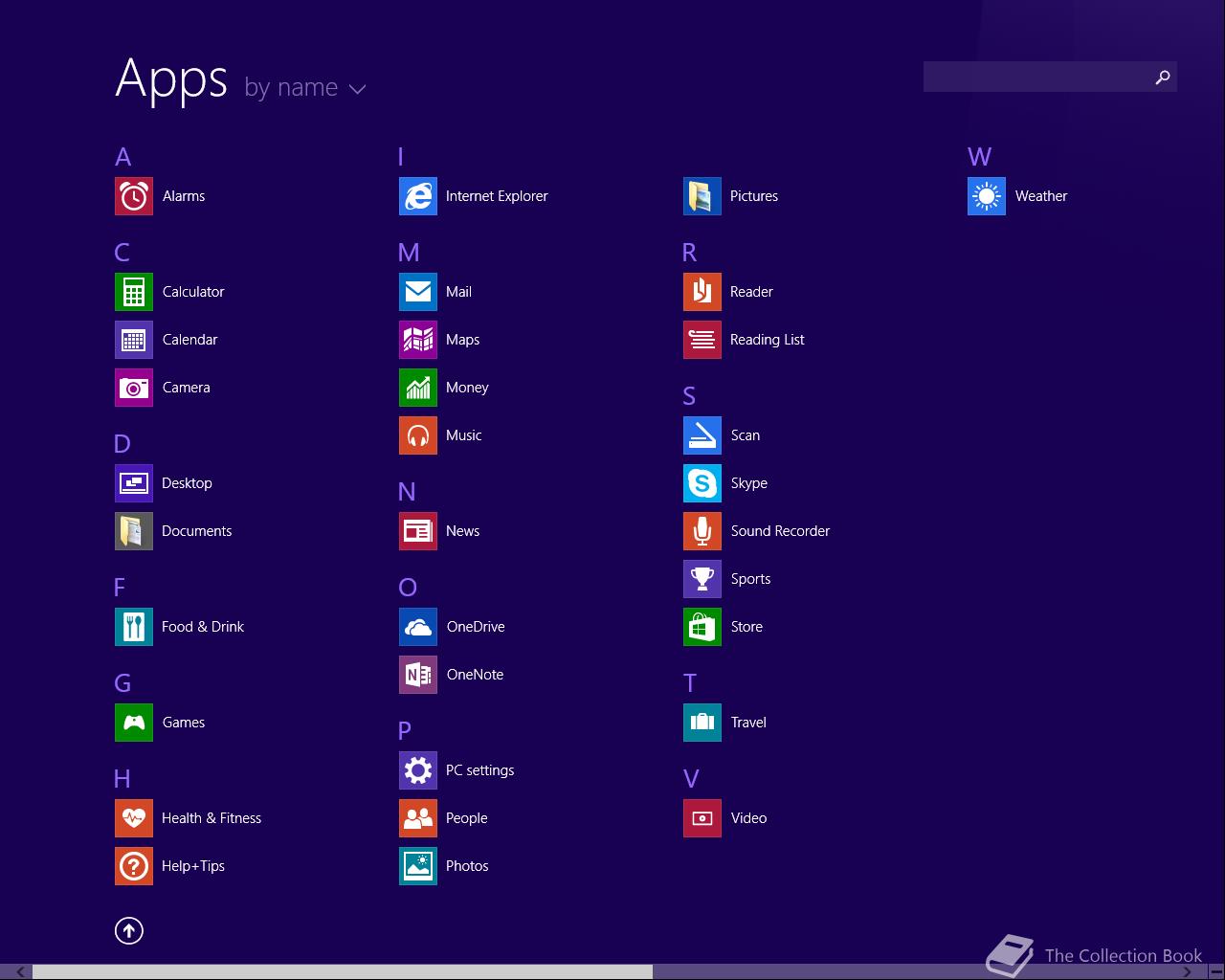The height and width of the screenshot is (980, 1225).
Task: Click the horizontal scrollbar thumb
Action: coord(343,972)
